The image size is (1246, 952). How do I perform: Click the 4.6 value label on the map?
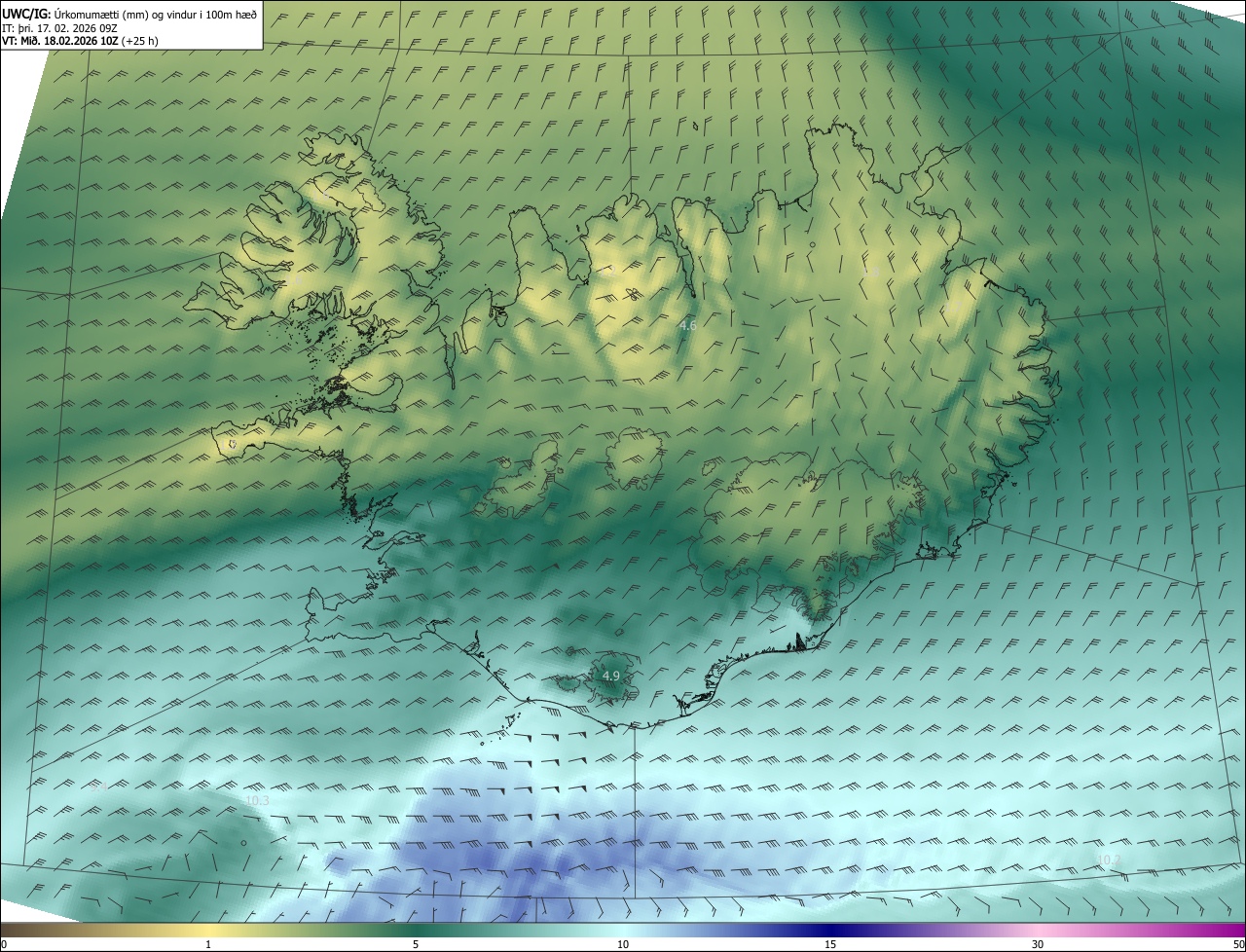687,325
